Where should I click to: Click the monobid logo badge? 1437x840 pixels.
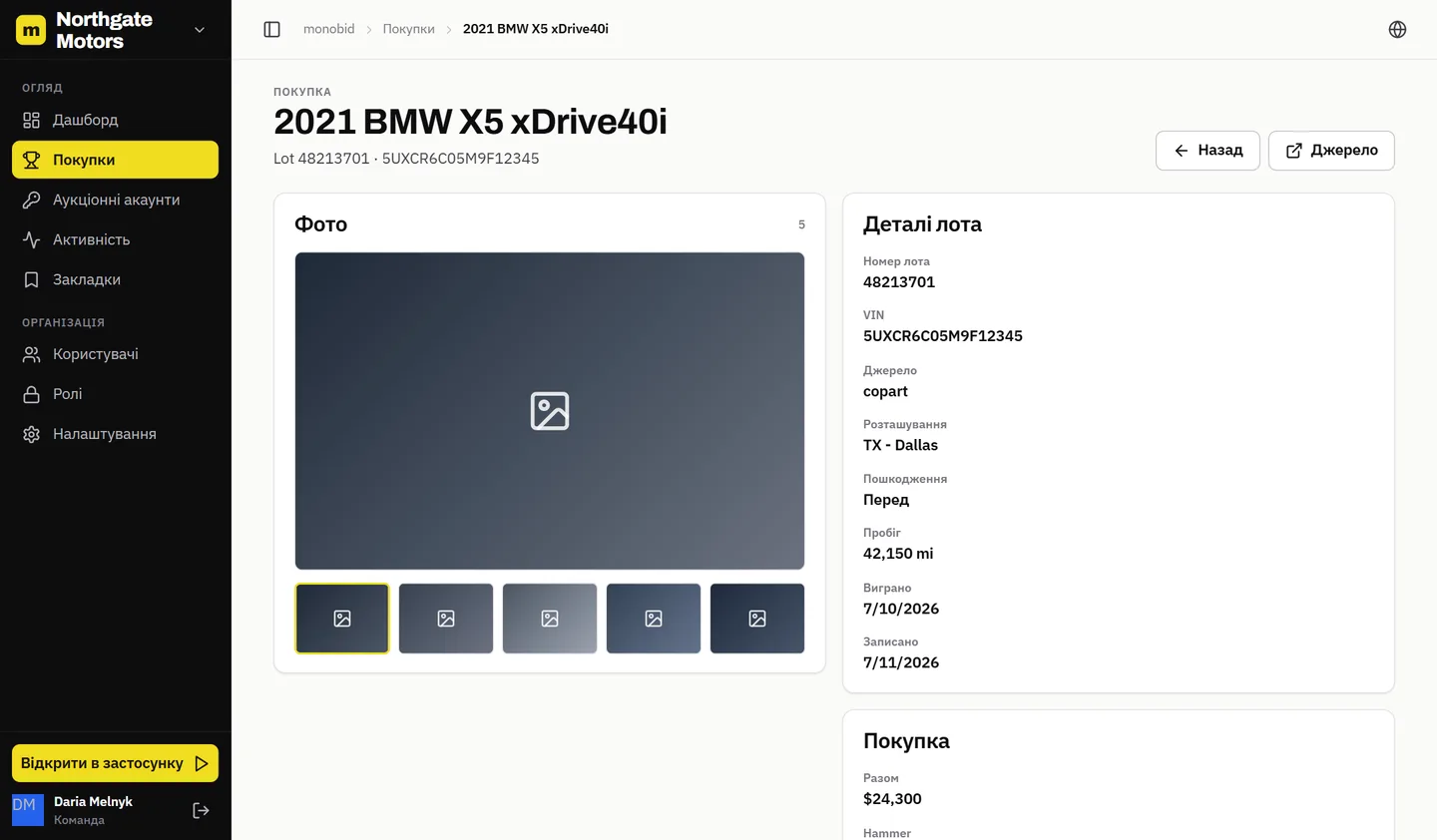point(31,30)
